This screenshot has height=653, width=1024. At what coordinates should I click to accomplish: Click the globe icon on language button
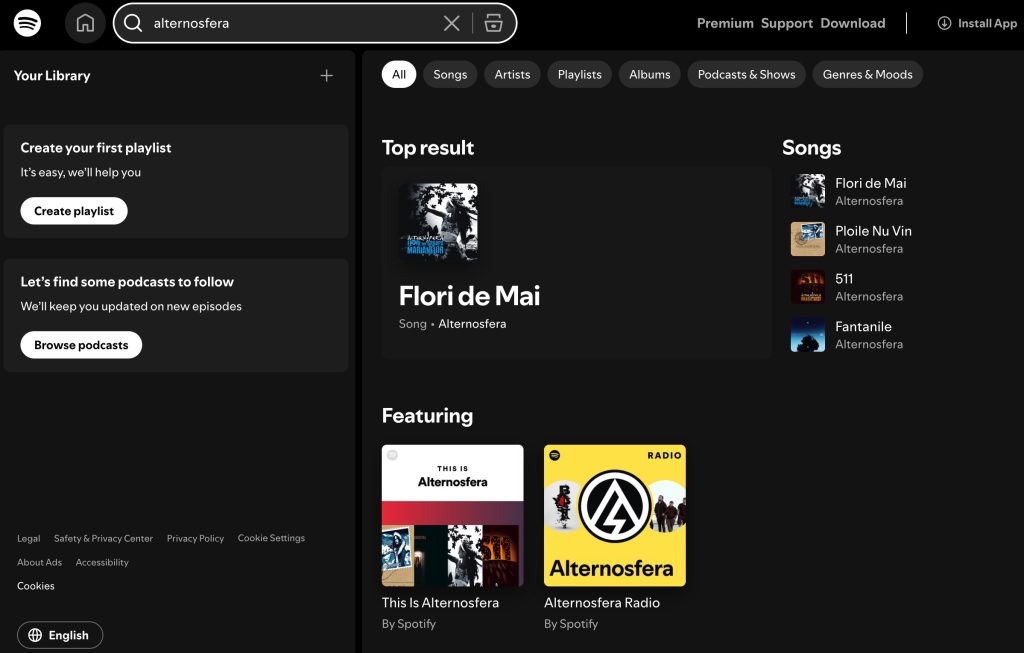pyautogui.click(x=35, y=635)
